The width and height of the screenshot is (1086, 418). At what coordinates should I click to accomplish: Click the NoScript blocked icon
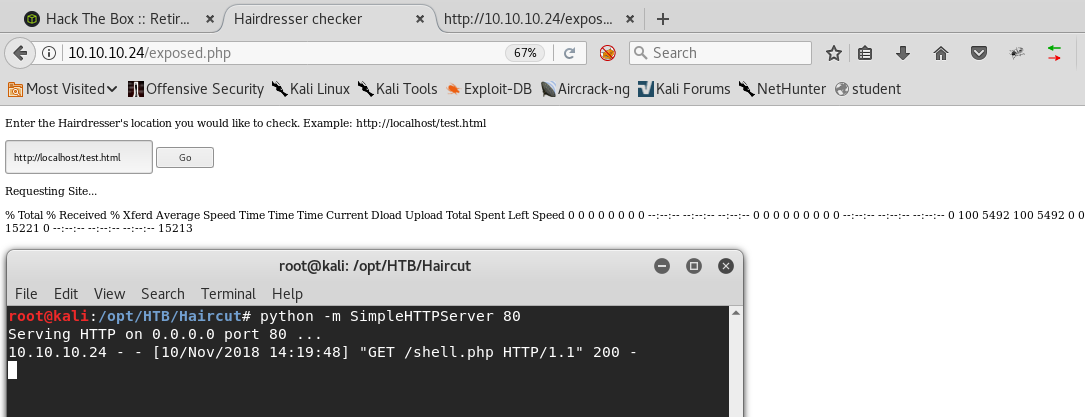click(x=607, y=53)
